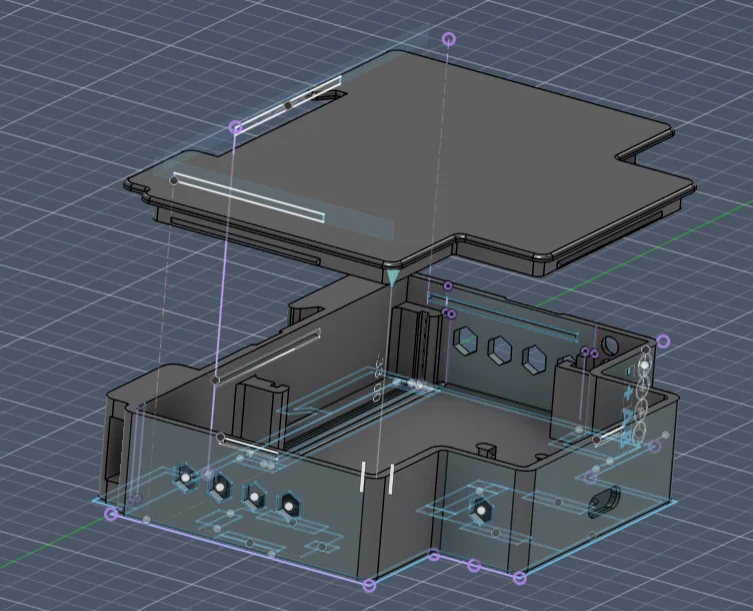Select the teal offset arrow manipulator
This screenshot has height=611, width=753.
tap(392, 278)
